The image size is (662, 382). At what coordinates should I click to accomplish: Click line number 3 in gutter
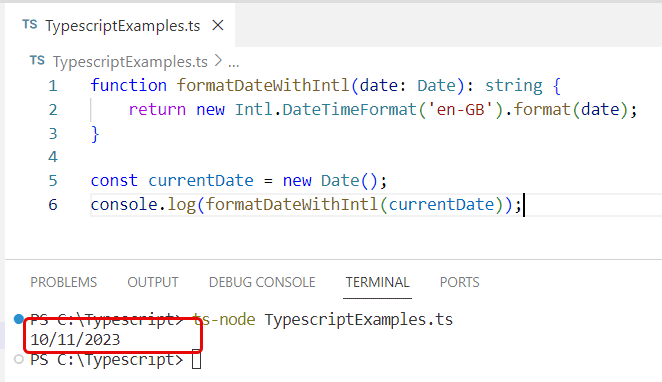pyautogui.click(x=53, y=134)
